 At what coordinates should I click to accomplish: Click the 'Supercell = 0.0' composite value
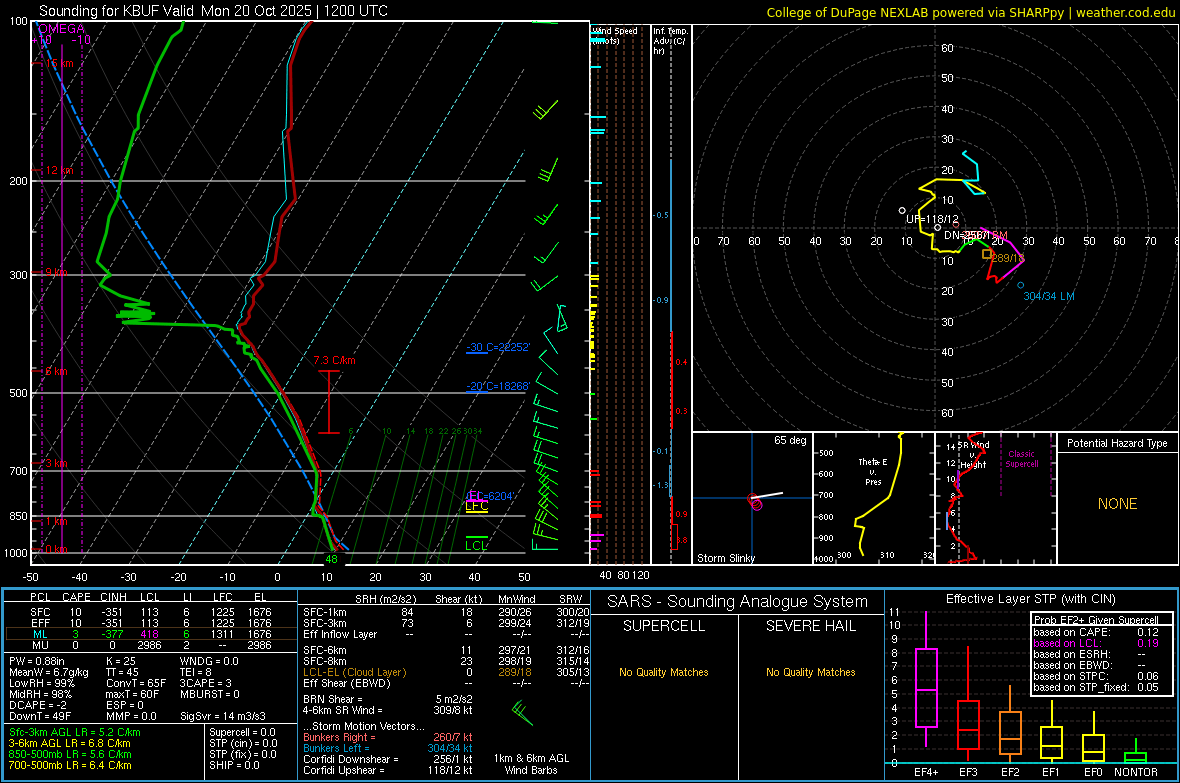tap(242, 732)
